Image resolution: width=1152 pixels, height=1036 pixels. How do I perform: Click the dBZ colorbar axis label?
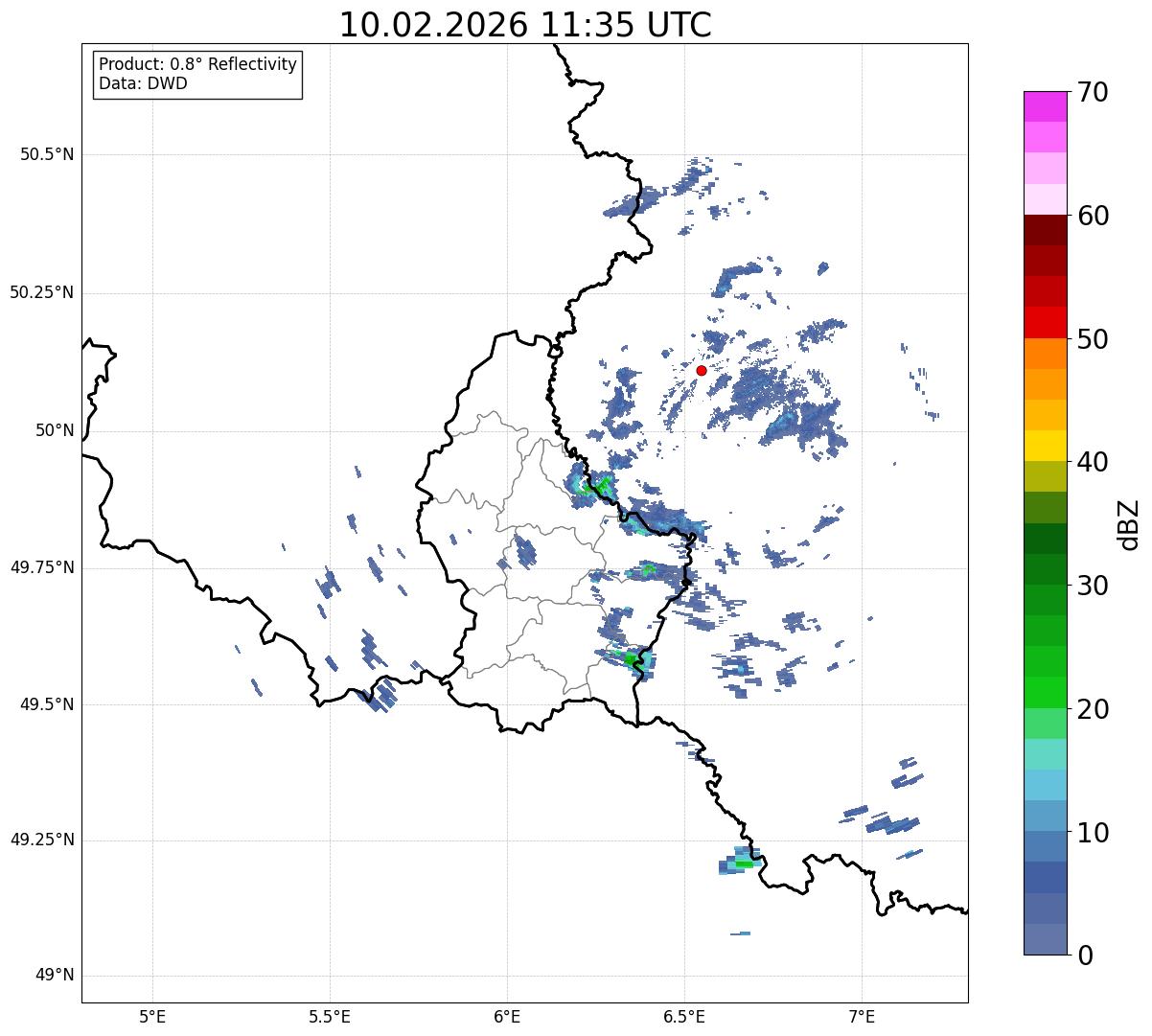(1129, 523)
